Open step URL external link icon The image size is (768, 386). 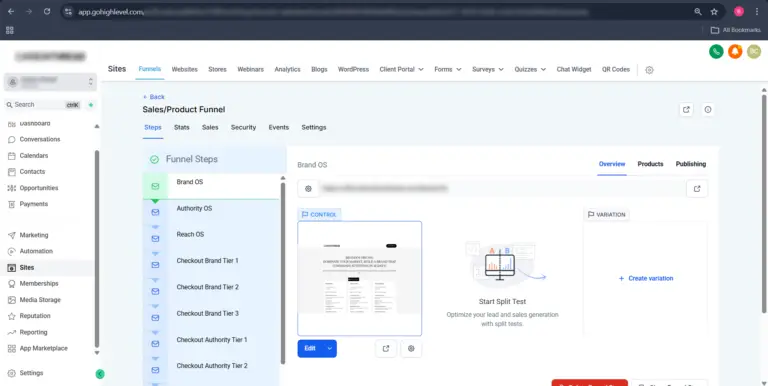[696, 189]
